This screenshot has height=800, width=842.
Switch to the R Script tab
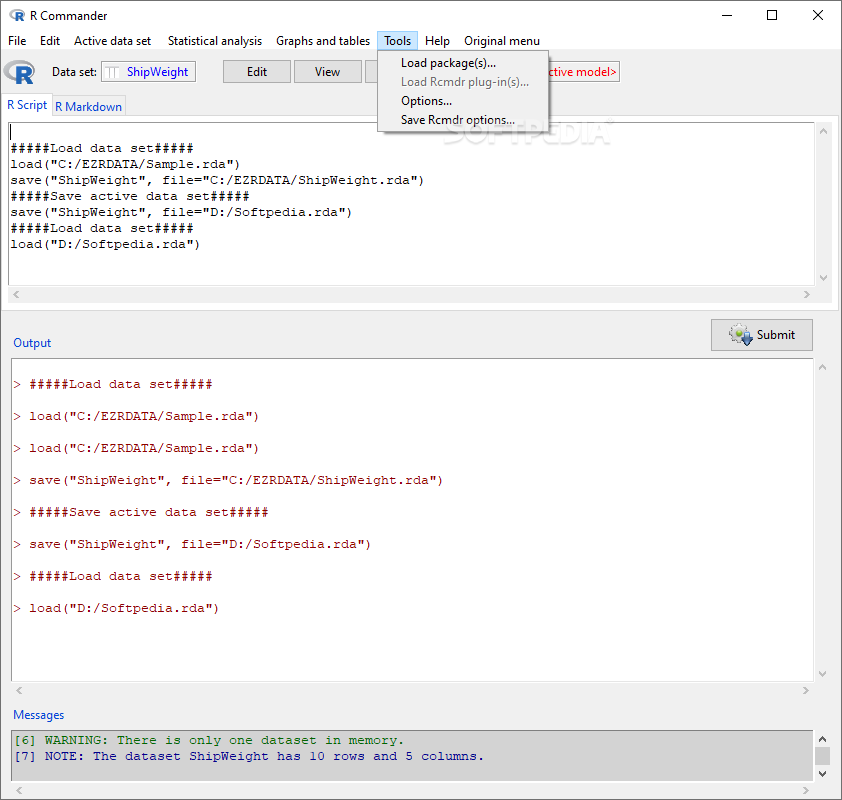[27, 105]
